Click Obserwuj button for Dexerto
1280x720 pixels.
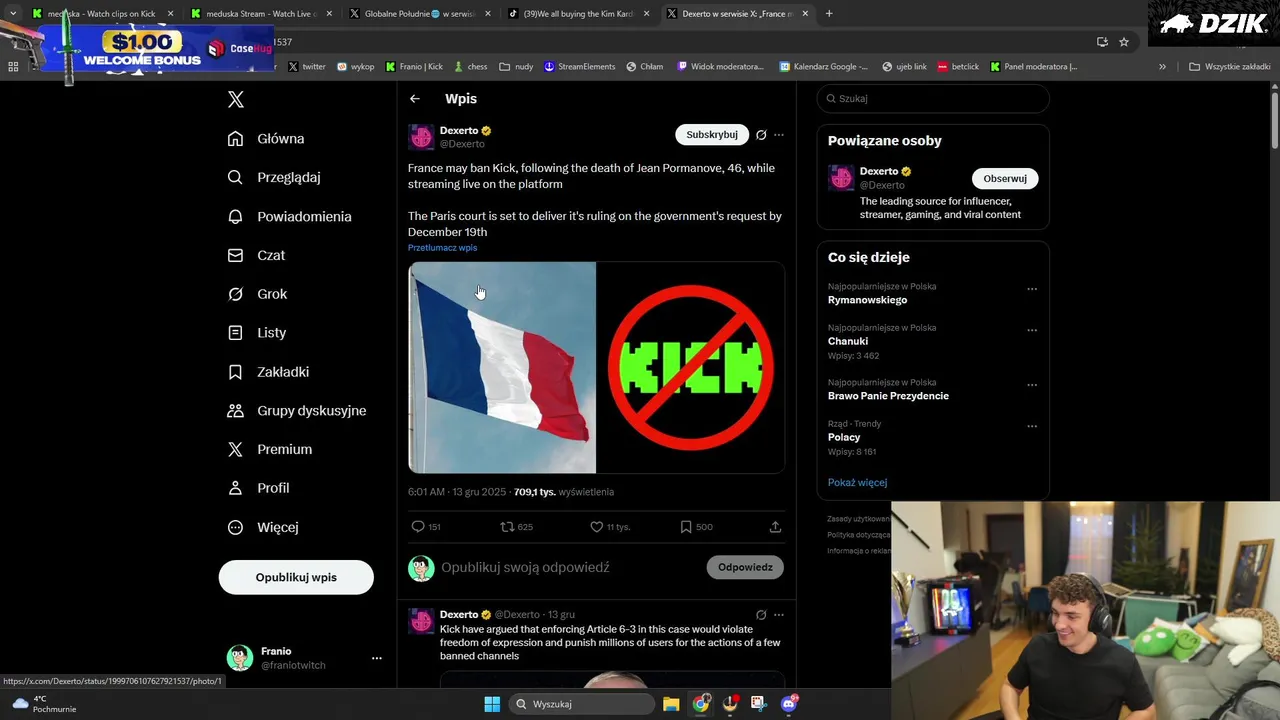(1005, 179)
